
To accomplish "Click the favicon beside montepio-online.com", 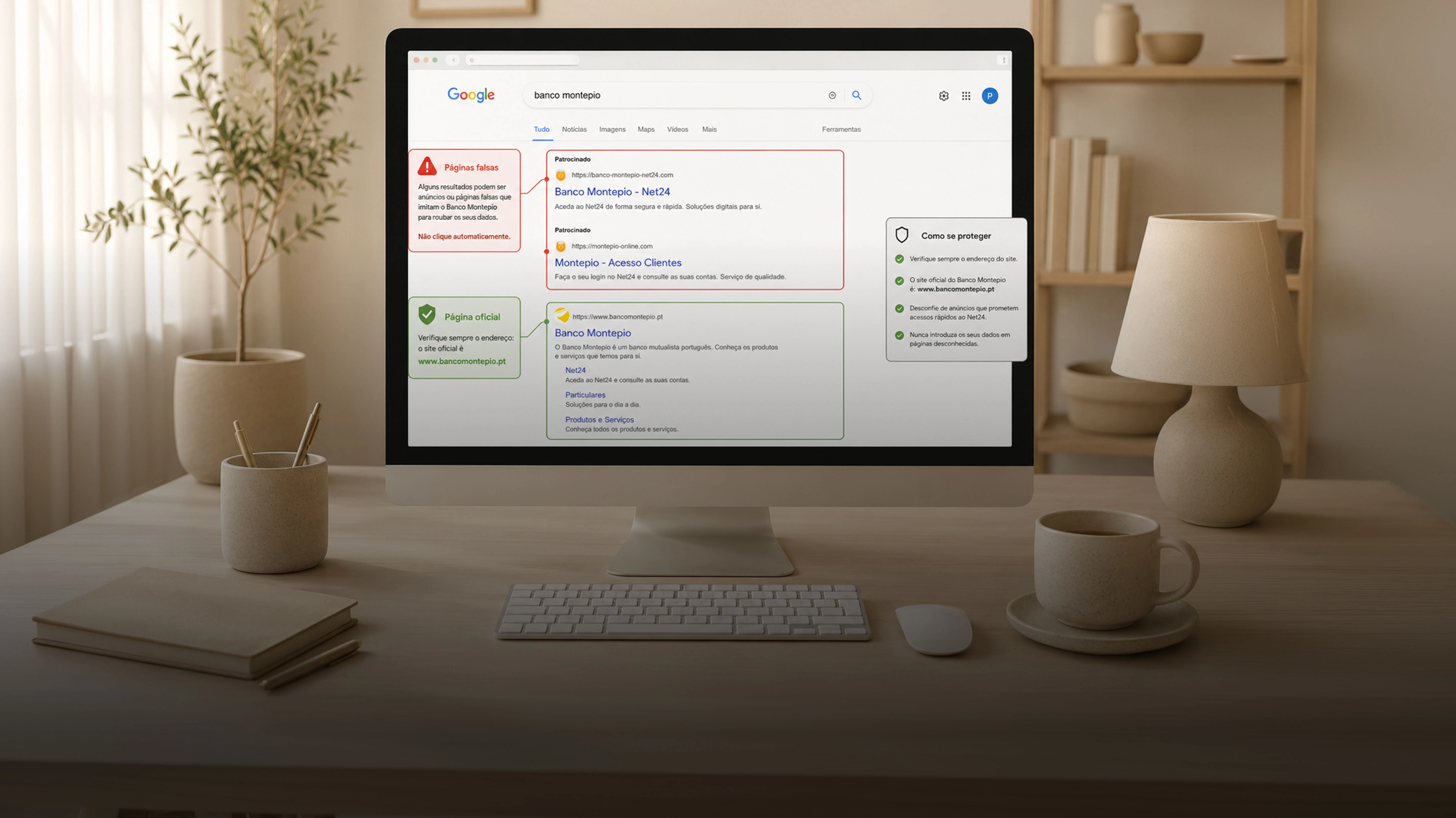I will (561, 246).
